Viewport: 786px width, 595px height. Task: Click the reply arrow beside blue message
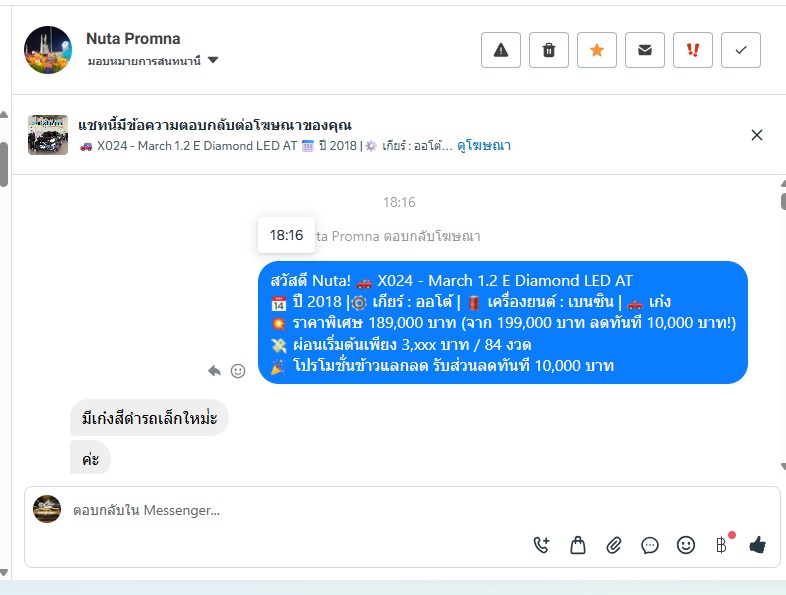(215, 371)
